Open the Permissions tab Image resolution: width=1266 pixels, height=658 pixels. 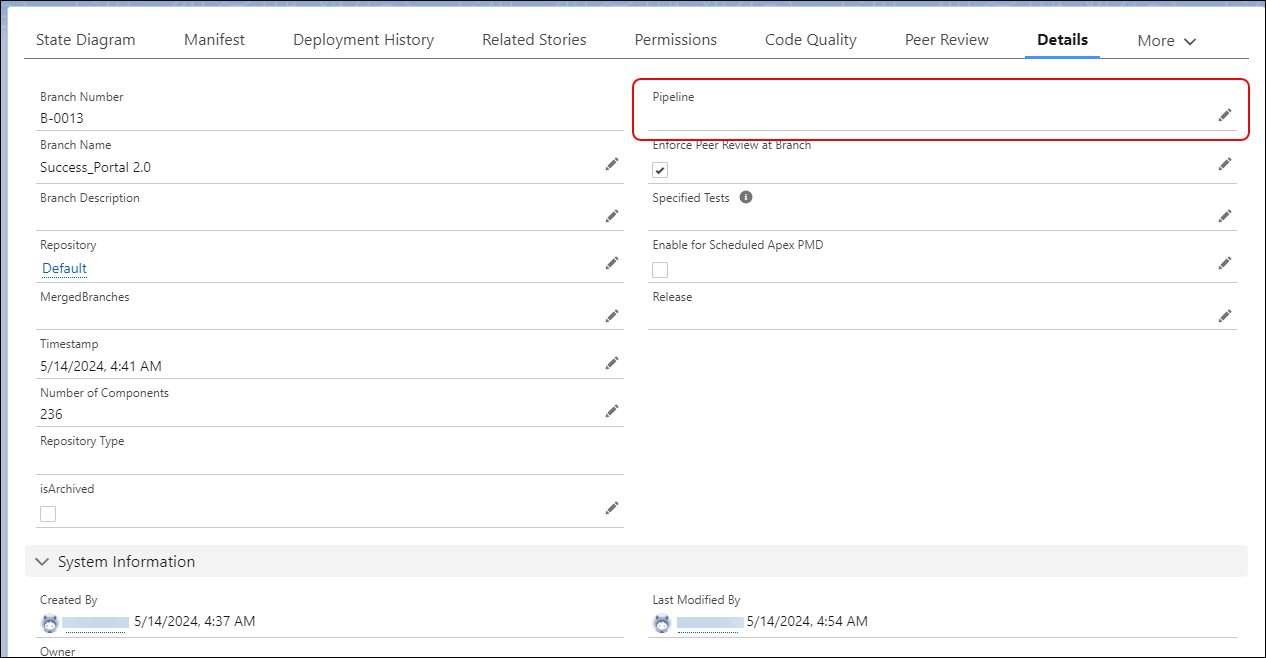point(676,40)
